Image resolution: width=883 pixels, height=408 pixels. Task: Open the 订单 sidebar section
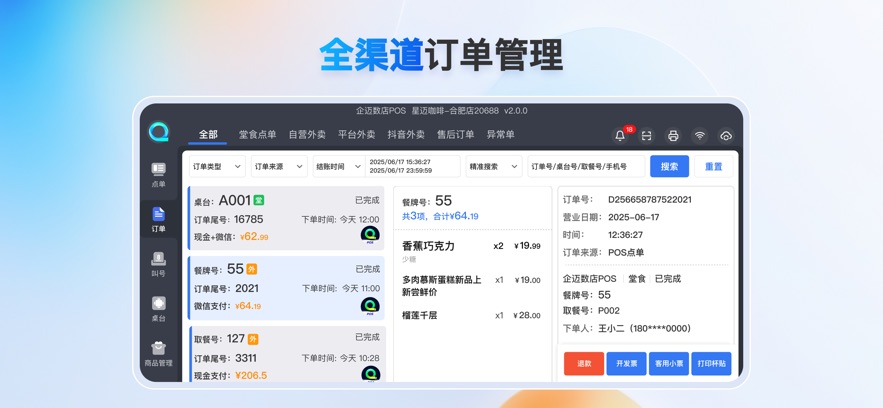coord(159,219)
